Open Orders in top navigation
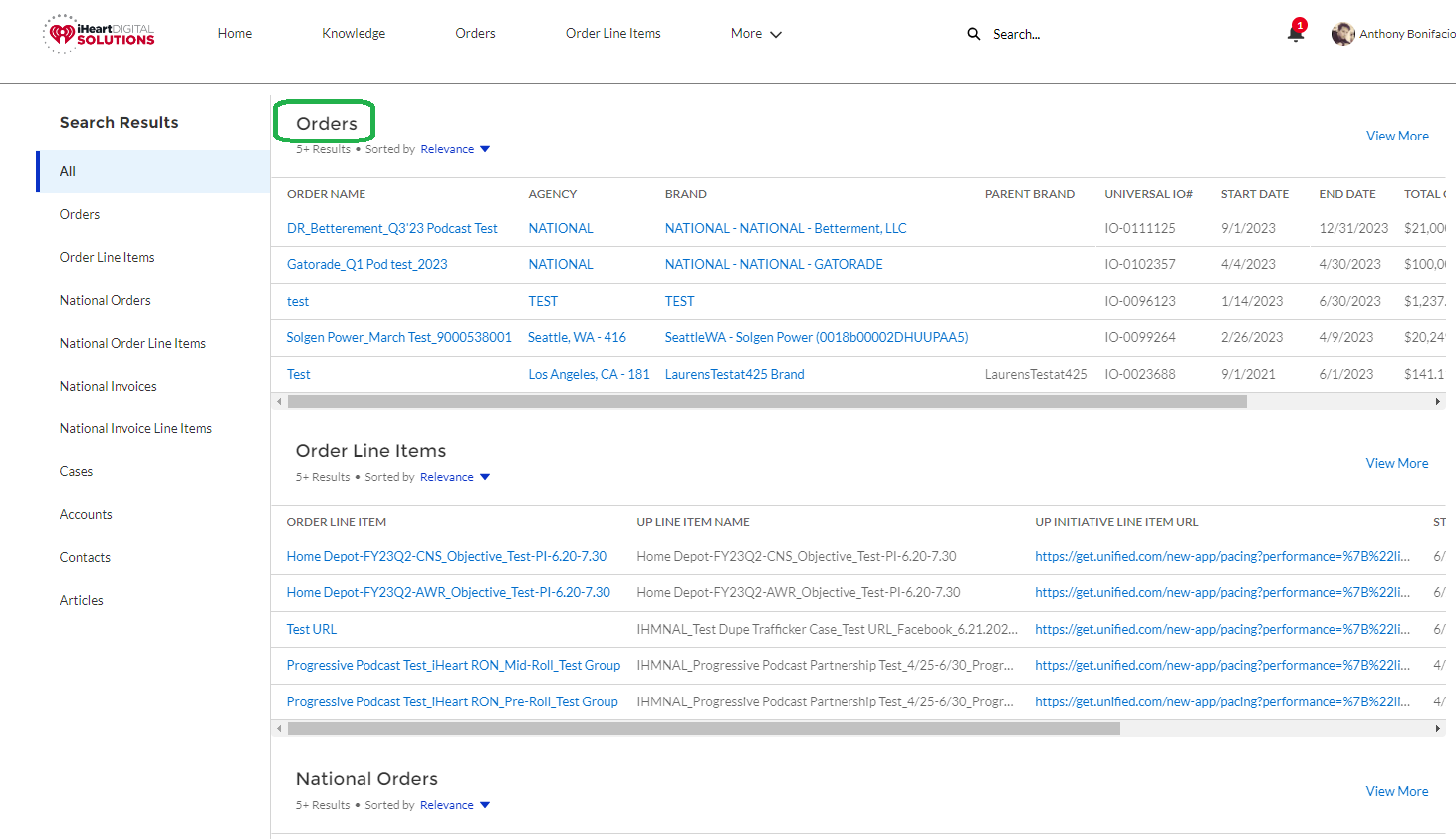The image size is (1456, 839). coord(475,34)
